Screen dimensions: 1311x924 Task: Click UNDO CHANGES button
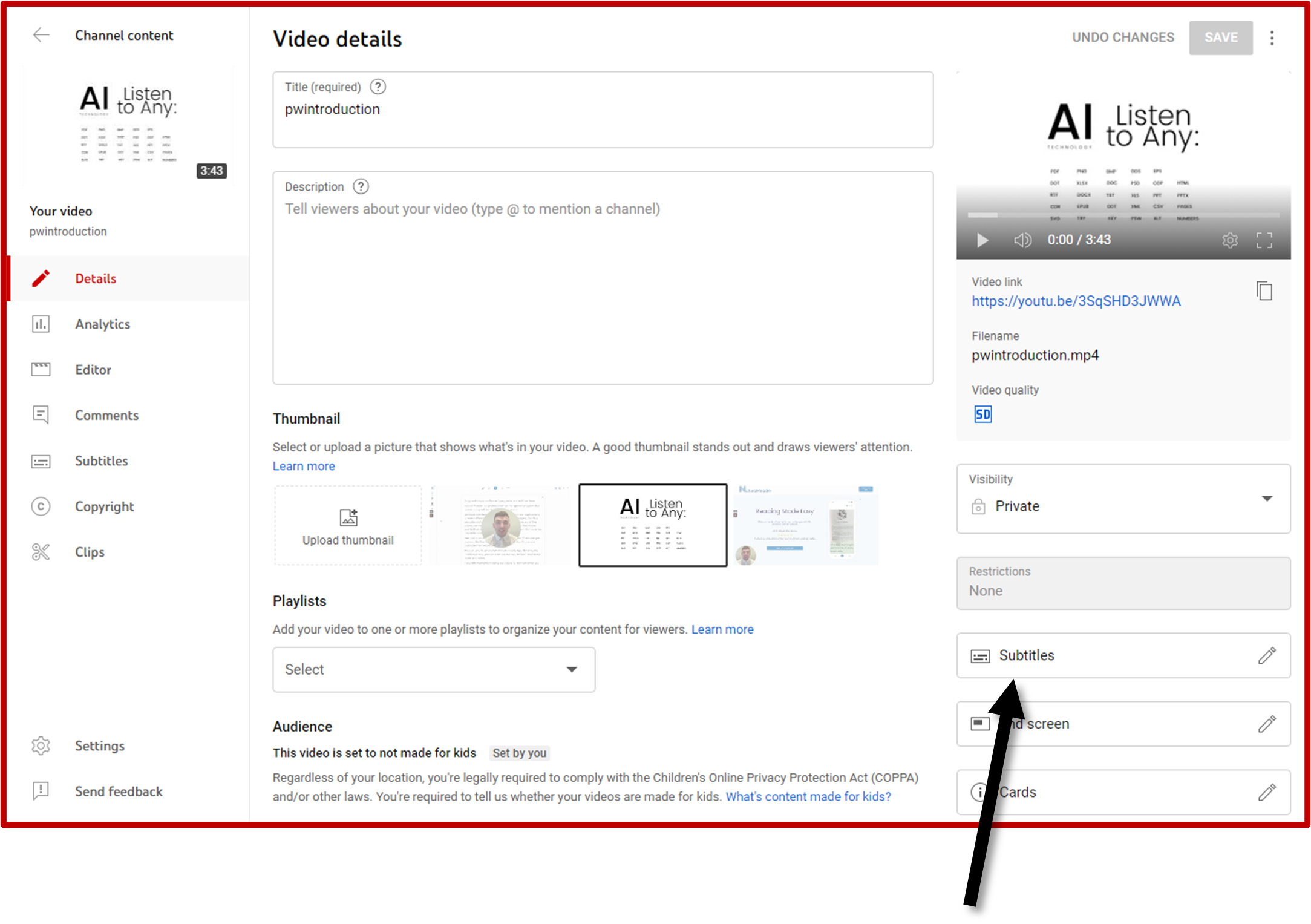pos(1123,38)
